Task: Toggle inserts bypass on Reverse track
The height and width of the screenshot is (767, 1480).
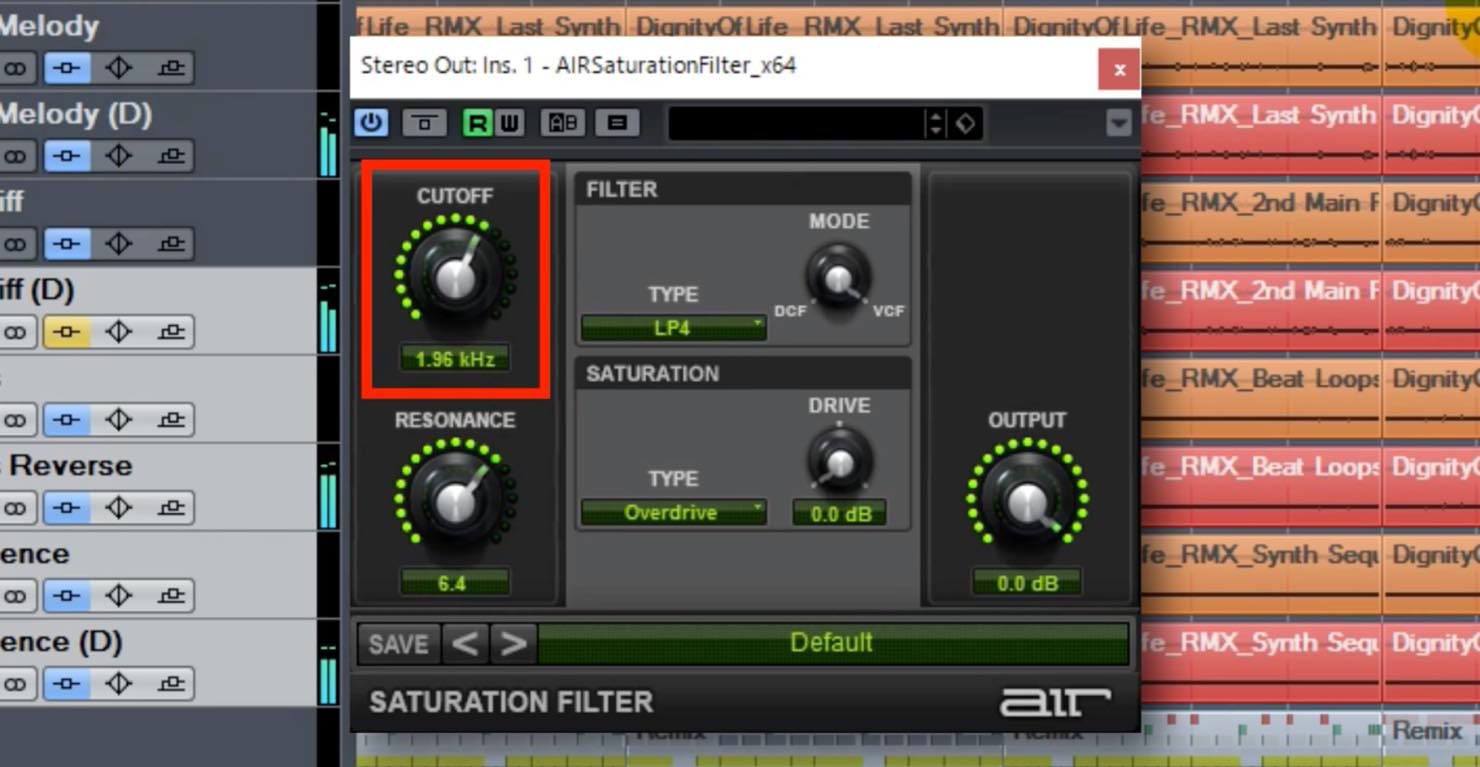Action: [x=67, y=508]
